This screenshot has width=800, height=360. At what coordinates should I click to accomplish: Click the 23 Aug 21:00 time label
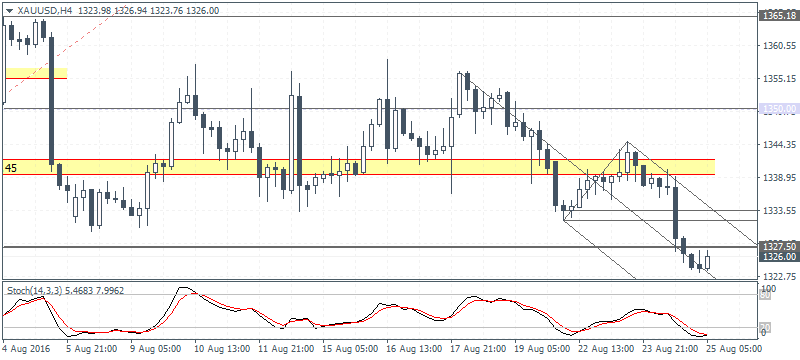(669, 350)
